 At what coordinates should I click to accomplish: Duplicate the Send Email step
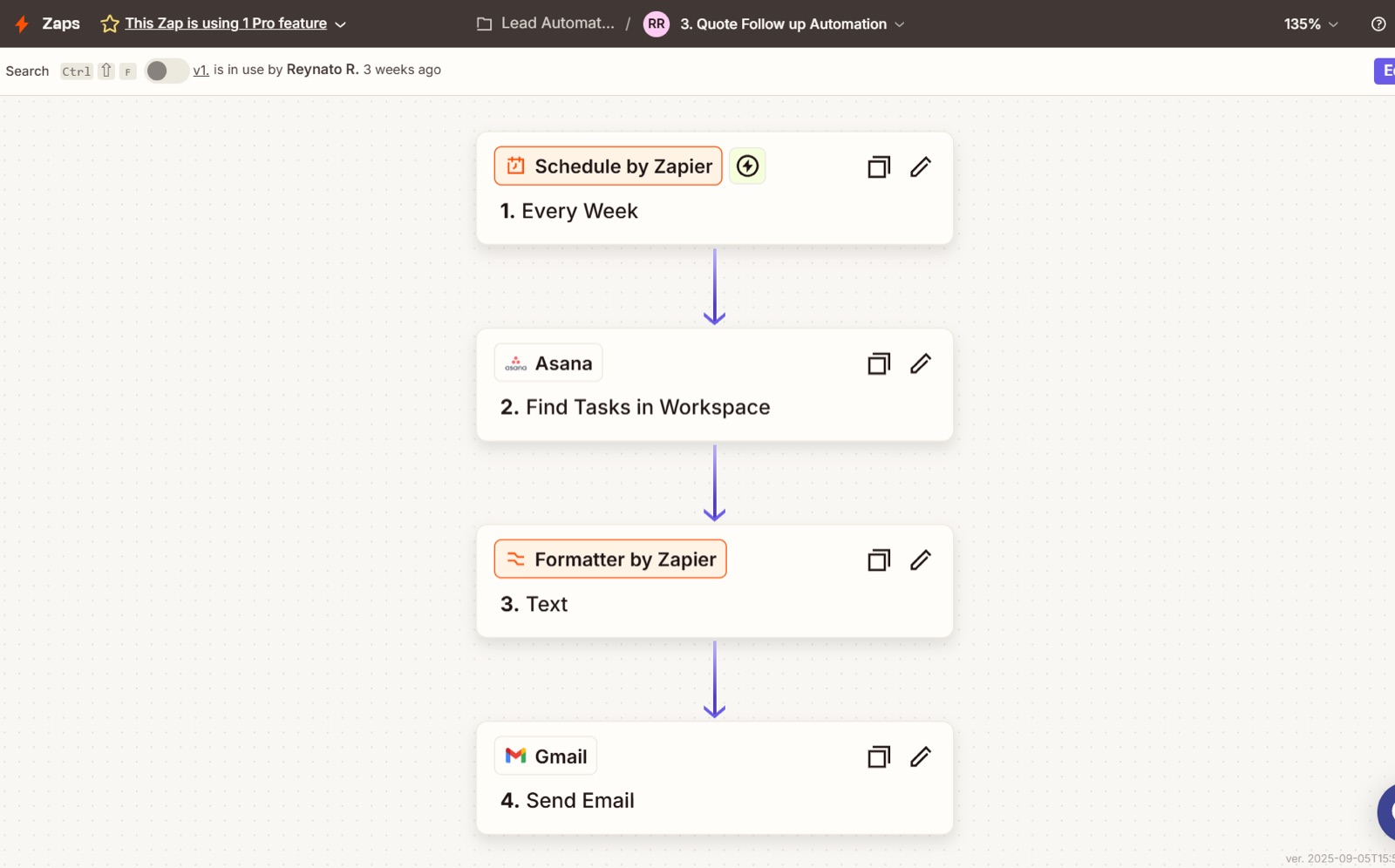[x=879, y=756]
